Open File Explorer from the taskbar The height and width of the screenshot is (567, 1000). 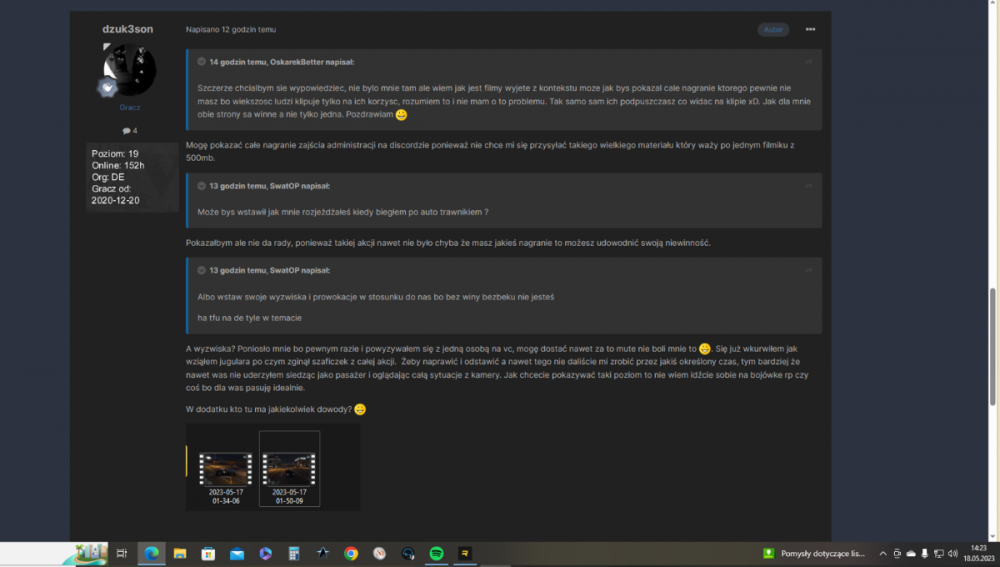(x=180, y=554)
